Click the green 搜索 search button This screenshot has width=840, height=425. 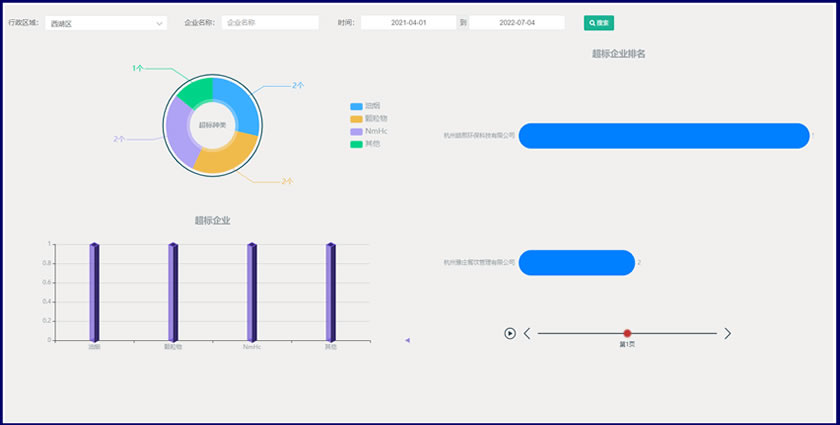[598, 22]
